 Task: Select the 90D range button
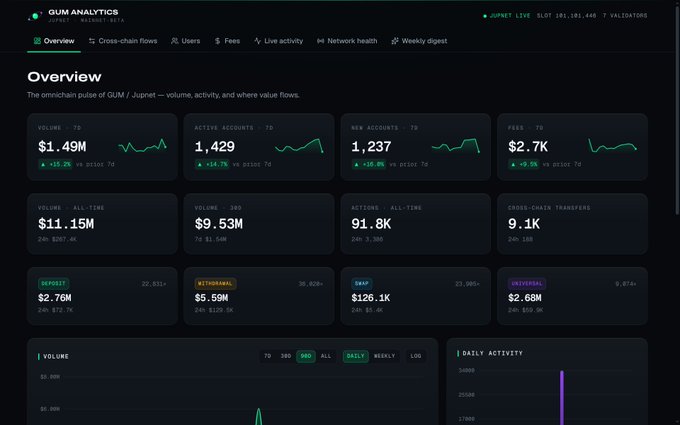(306, 356)
